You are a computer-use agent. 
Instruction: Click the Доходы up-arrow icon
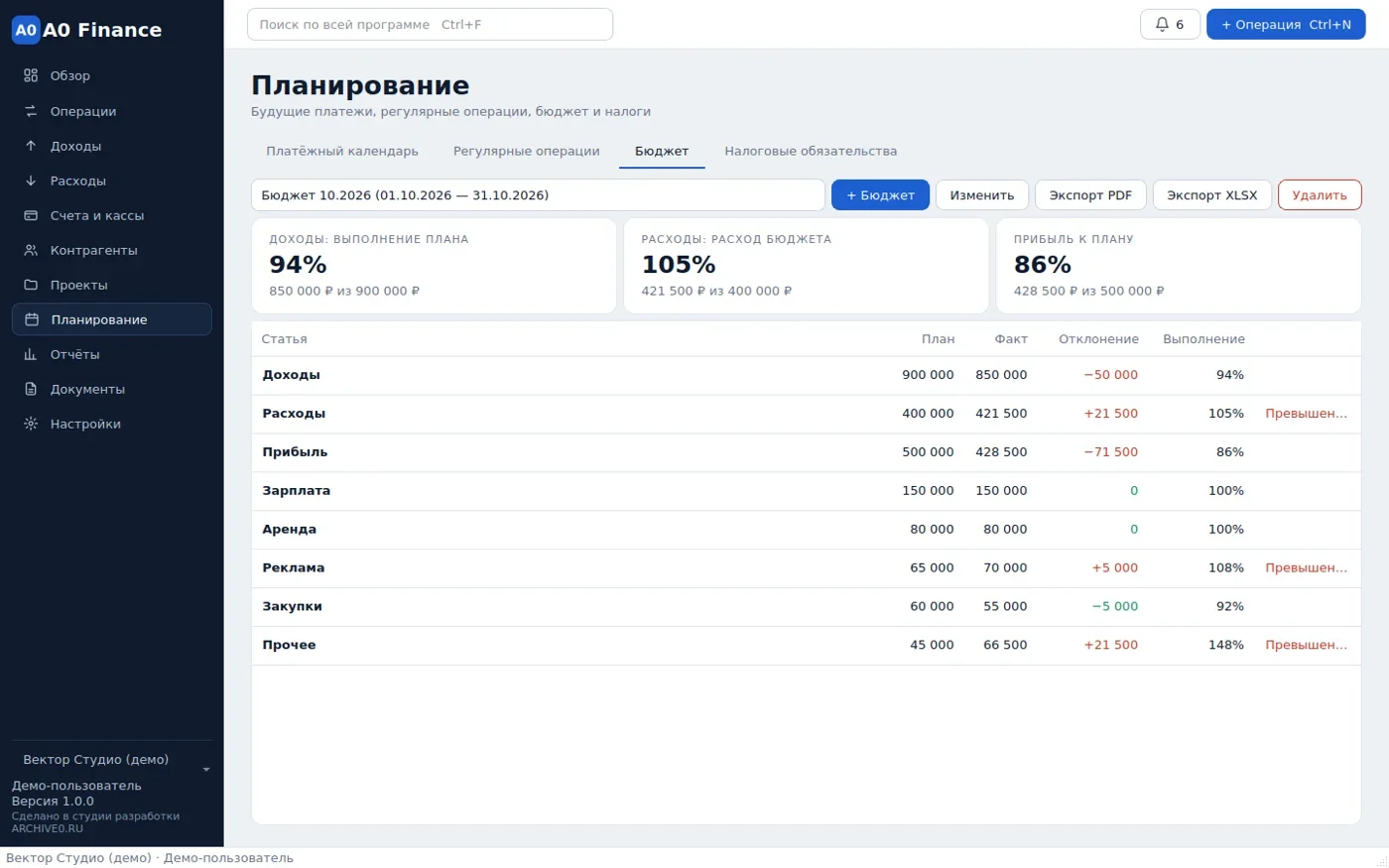[31, 146]
